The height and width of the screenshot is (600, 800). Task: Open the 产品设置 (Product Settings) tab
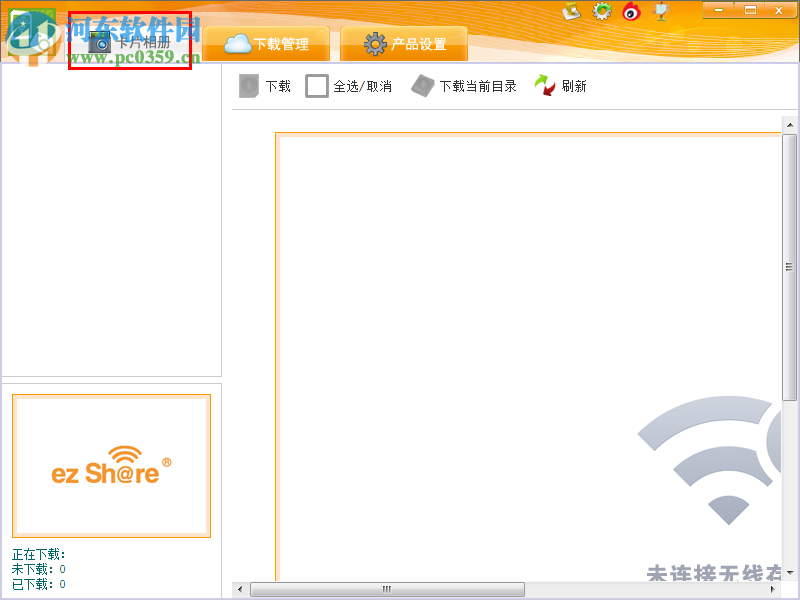click(x=404, y=43)
